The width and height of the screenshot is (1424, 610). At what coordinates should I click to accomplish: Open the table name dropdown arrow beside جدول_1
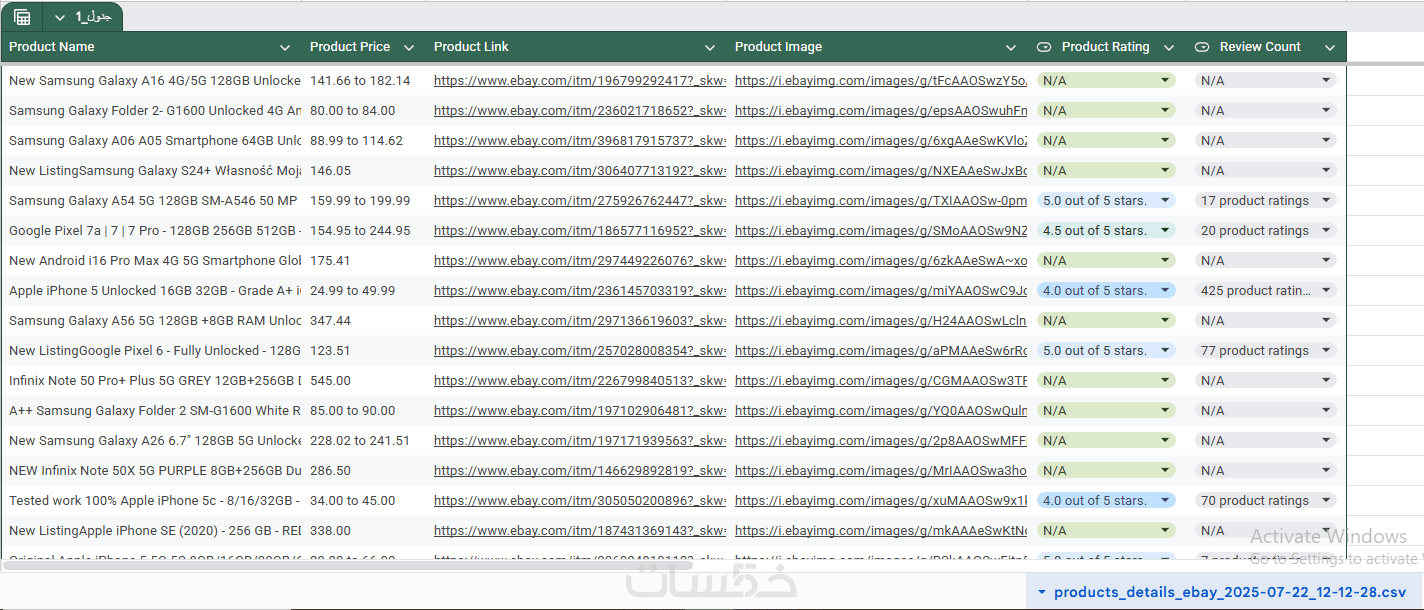pyautogui.click(x=61, y=17)
